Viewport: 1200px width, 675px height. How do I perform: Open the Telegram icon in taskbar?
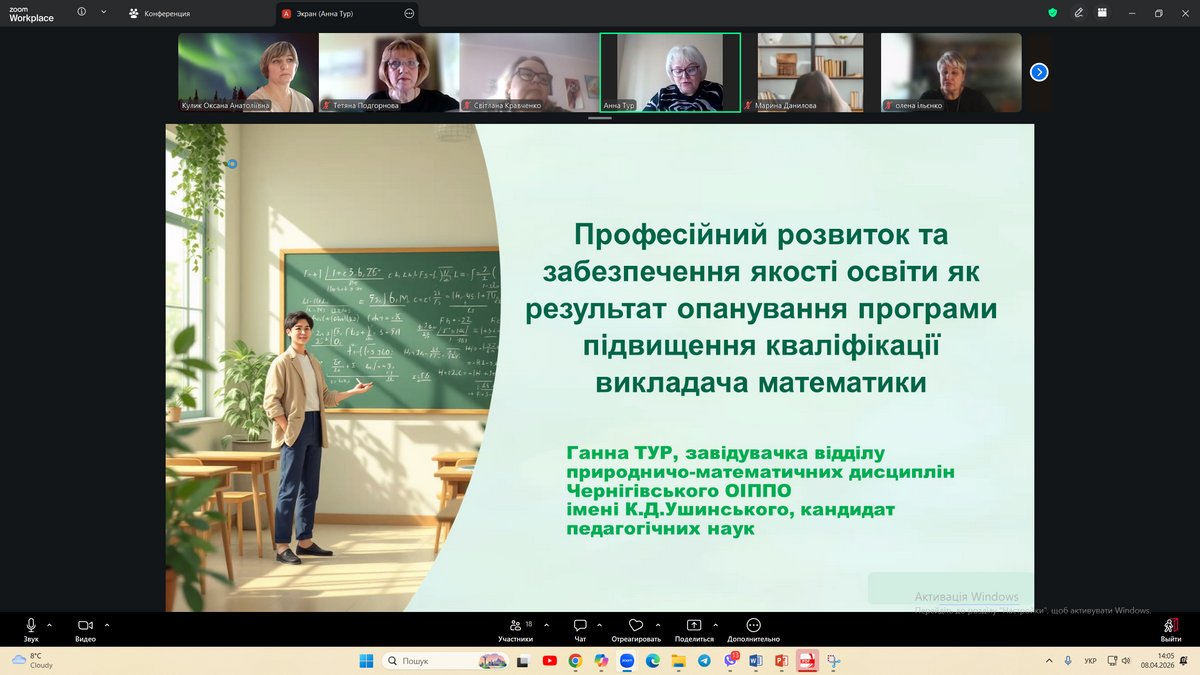tap(704, 661)
